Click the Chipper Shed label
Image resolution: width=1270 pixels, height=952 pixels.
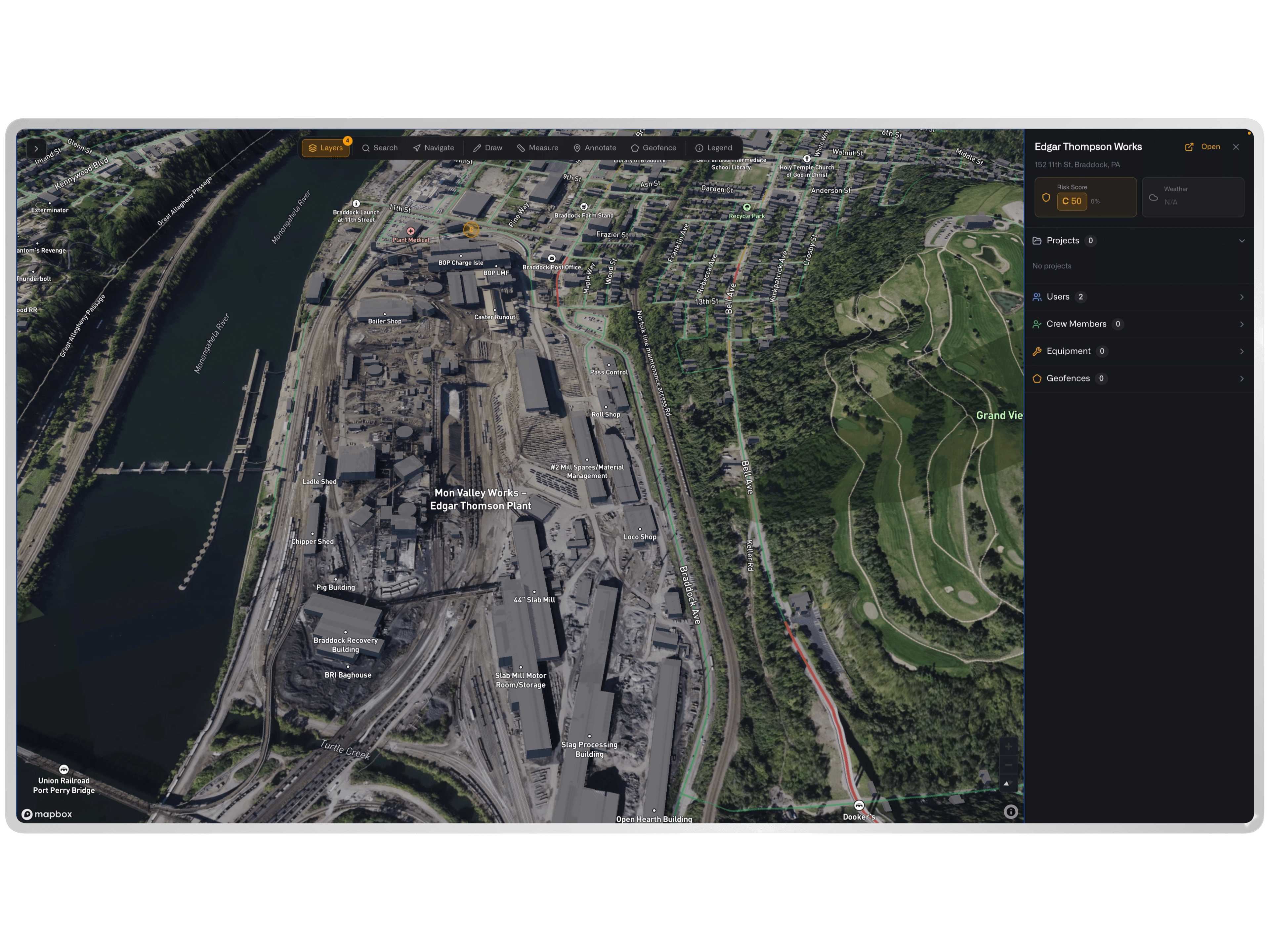pyautogui.click(x=312, y=542)
